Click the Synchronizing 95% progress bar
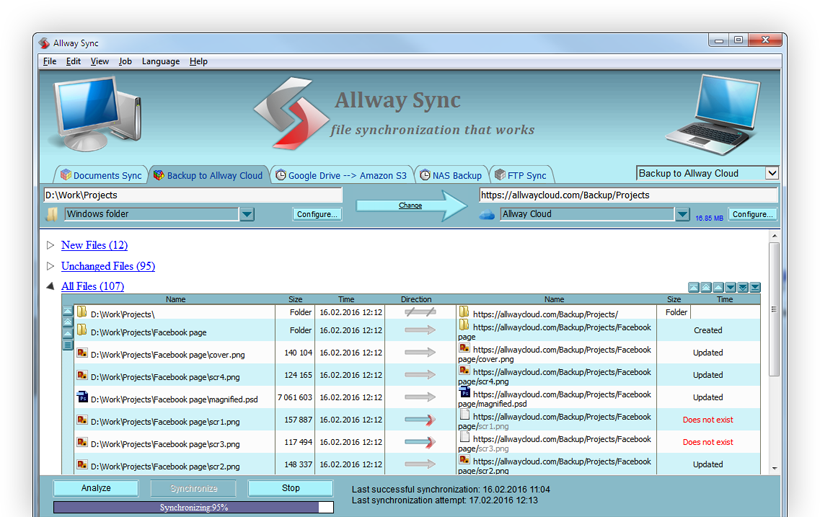Viewport: 820px width, 517px height. pos(193,507)
